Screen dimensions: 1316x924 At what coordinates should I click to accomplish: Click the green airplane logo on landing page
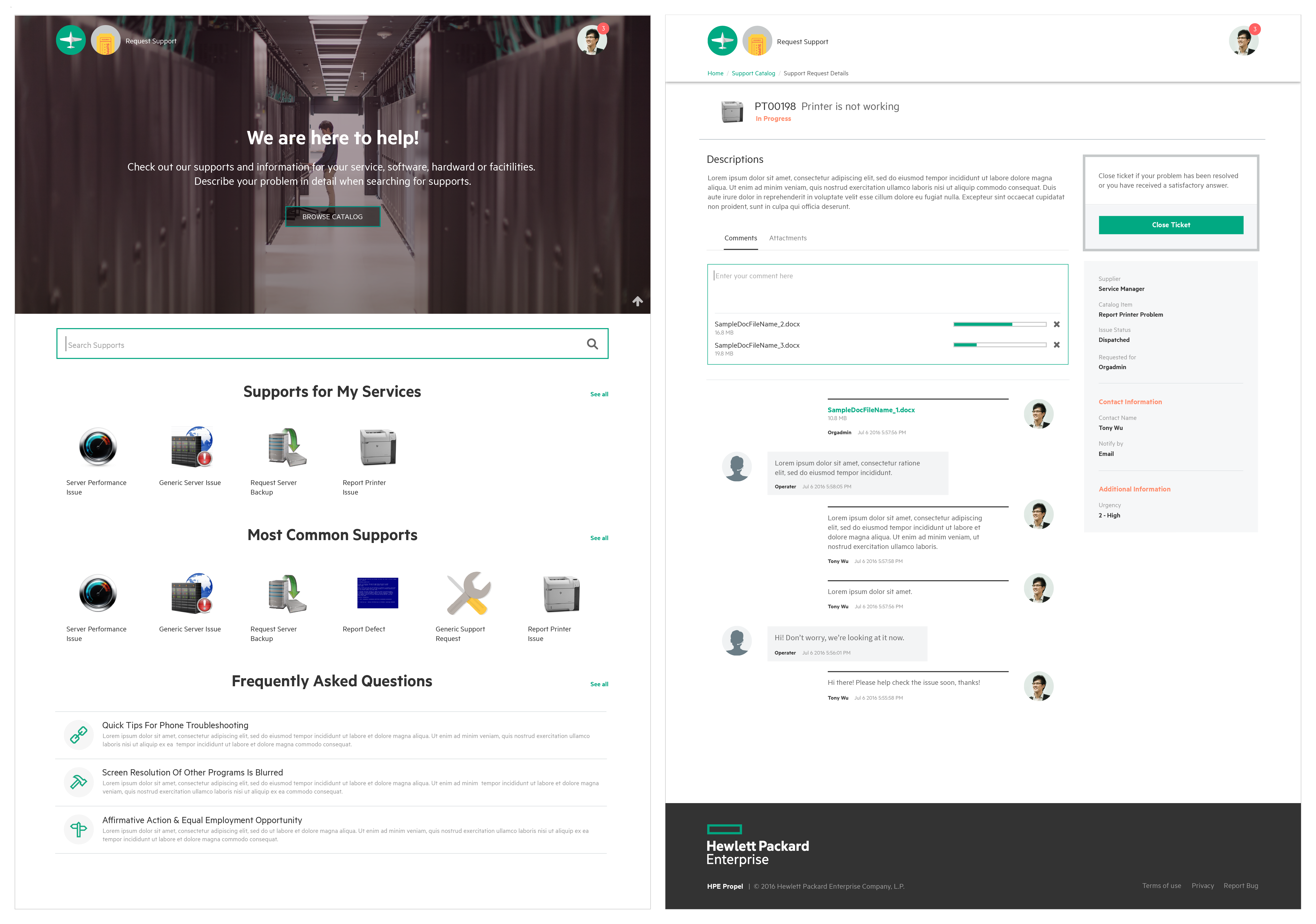click(x=71, y=40)
